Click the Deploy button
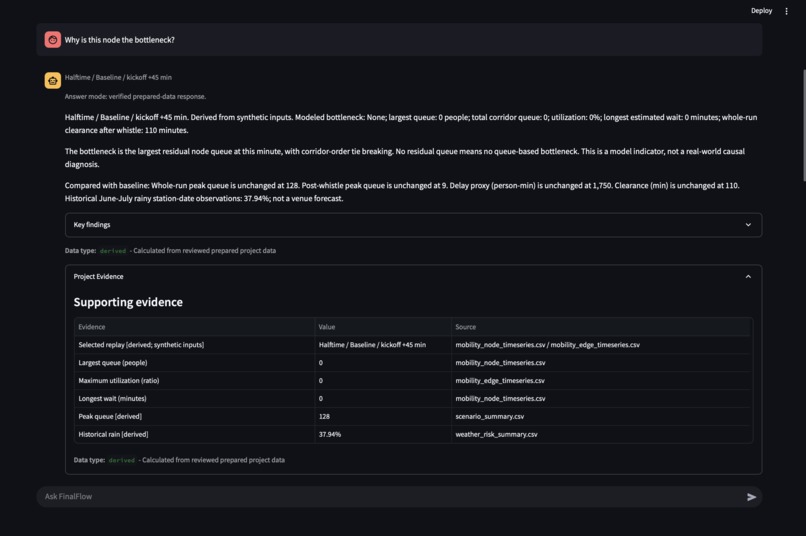This screenshot has width=806, height=536. [761, 11]
